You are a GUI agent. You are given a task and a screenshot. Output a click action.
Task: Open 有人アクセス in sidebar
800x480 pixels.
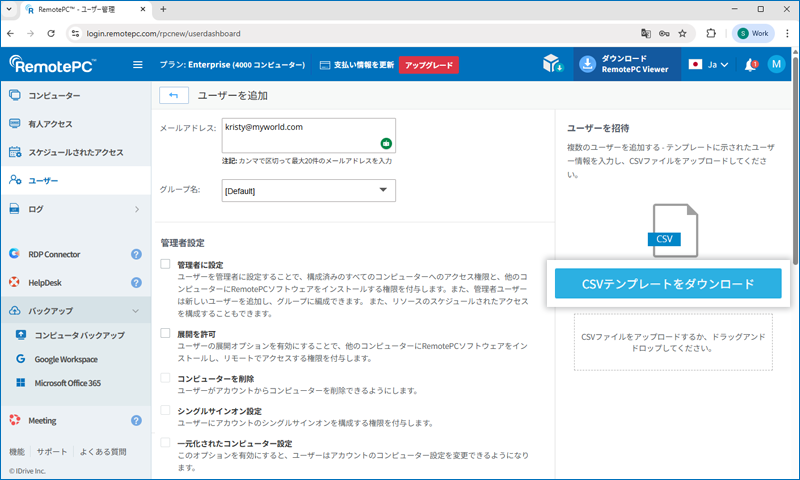point(76,124)
